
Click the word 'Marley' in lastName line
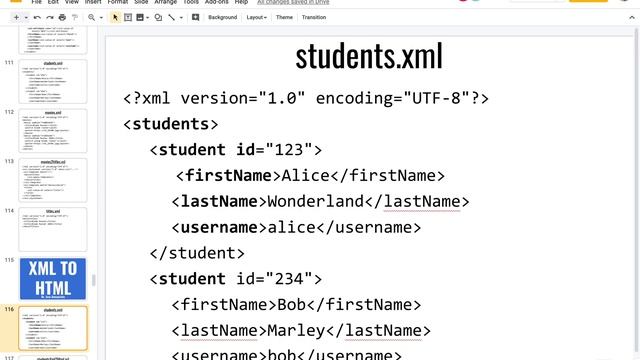click(x=296, y=331)
